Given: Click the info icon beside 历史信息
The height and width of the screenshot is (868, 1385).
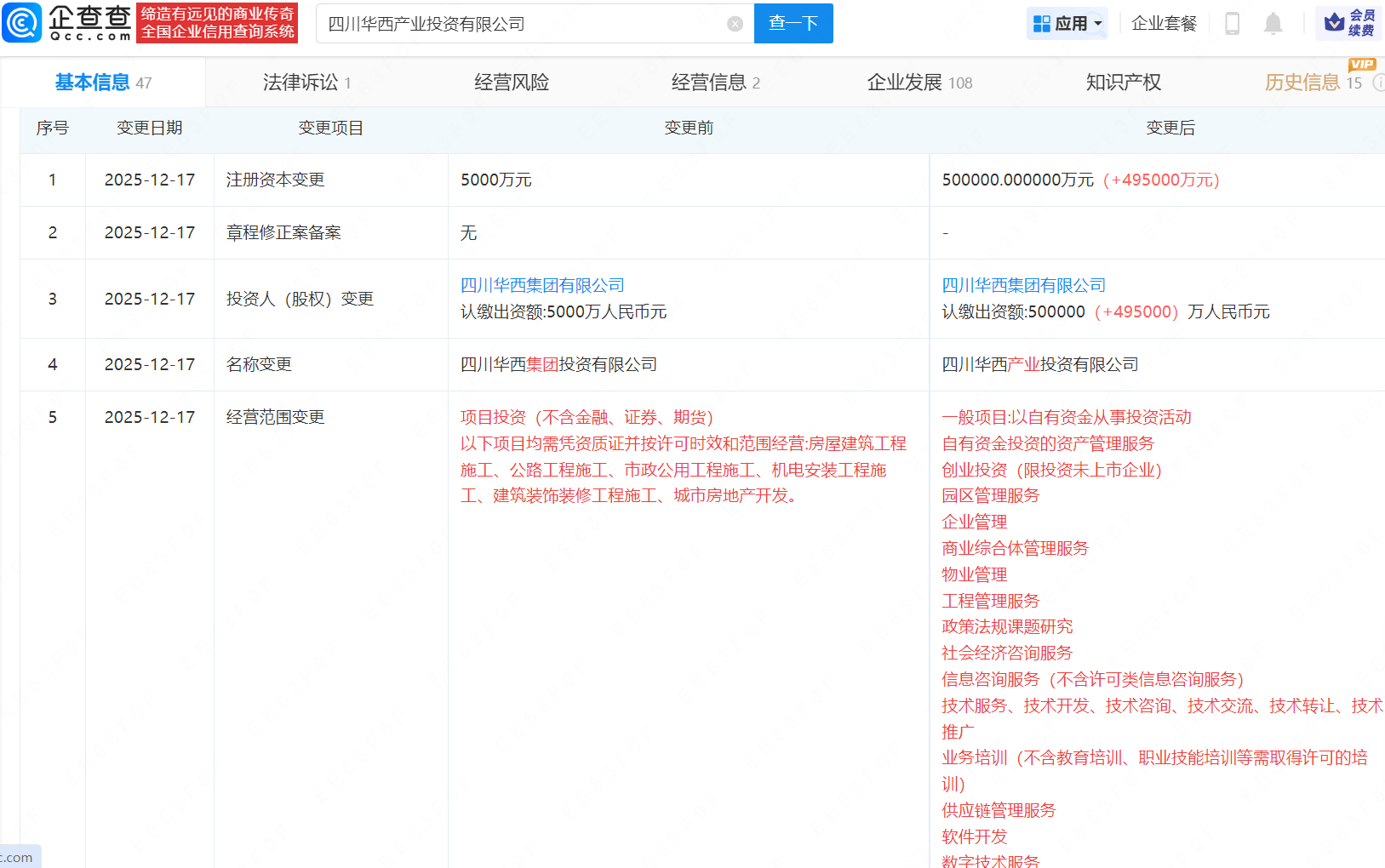Looking at the screenshot, I should click(1378, 83).
